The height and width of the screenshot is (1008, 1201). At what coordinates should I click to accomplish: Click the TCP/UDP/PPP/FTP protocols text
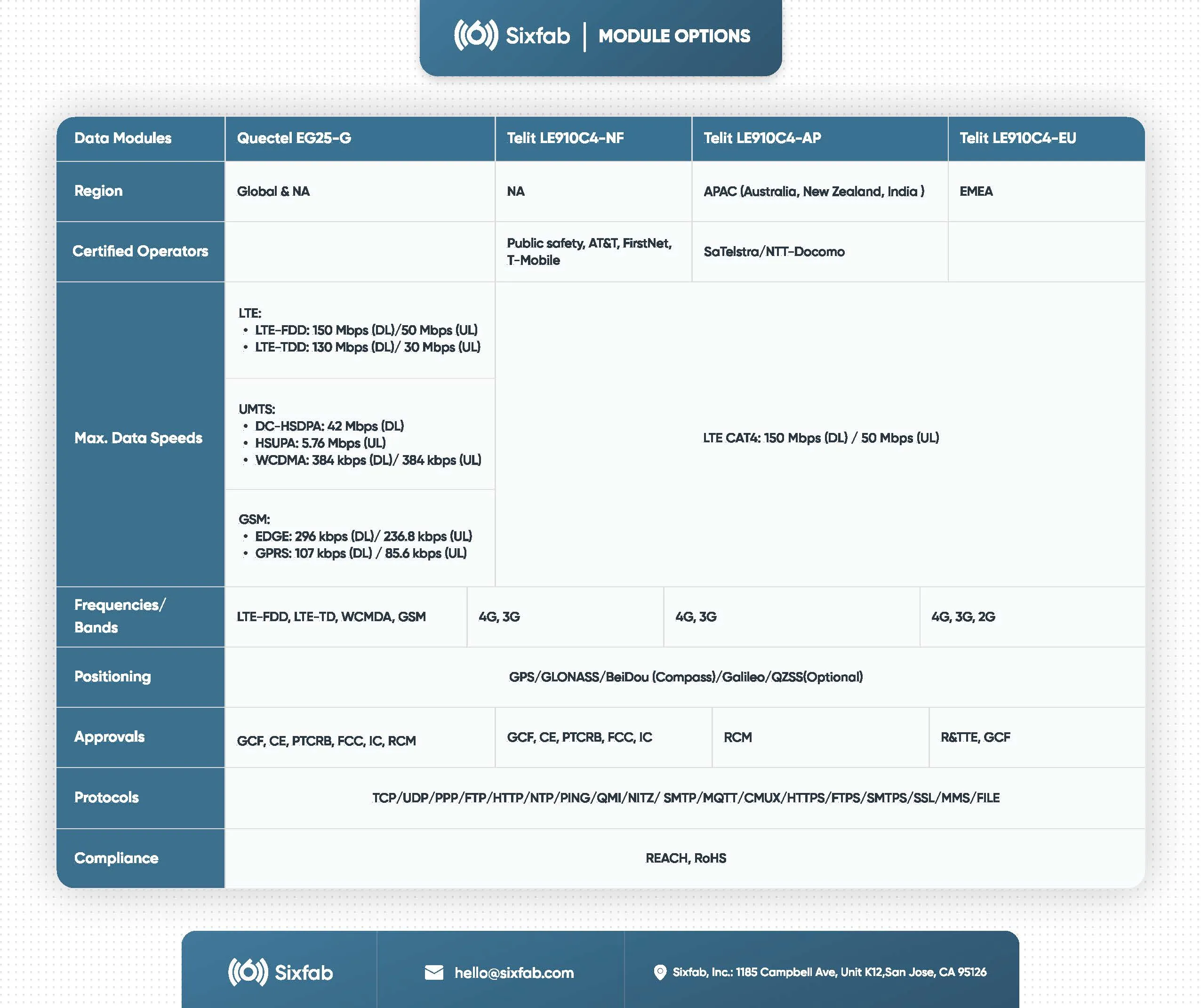(x=686, y=798)
